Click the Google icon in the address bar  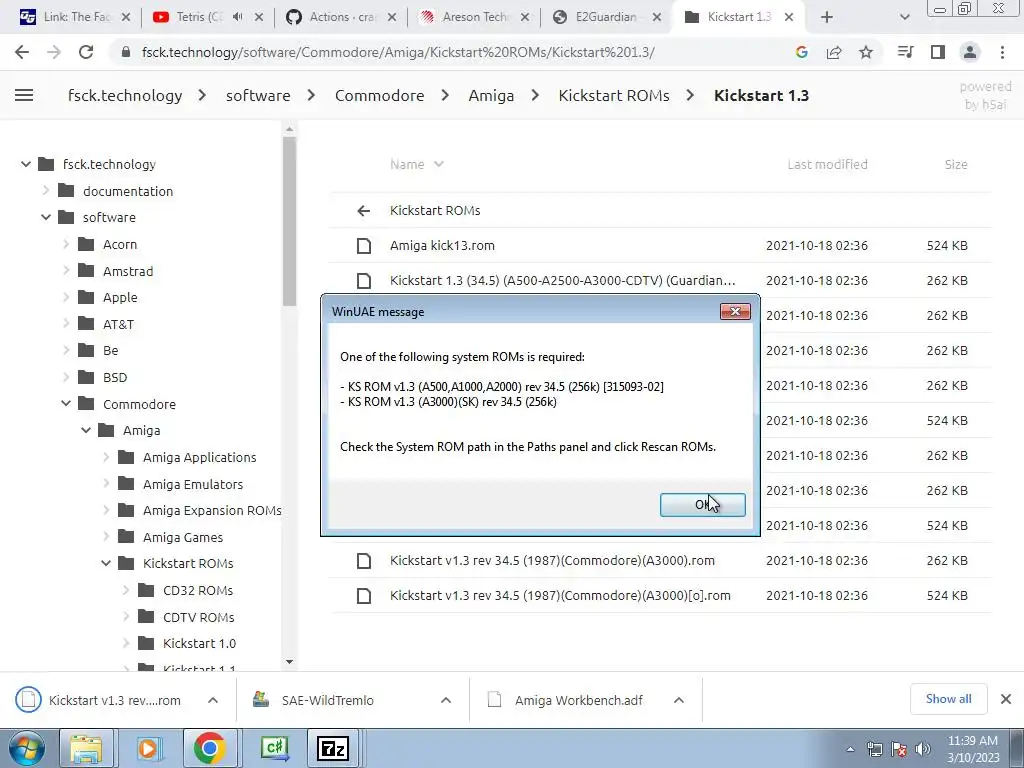(802, 52)
